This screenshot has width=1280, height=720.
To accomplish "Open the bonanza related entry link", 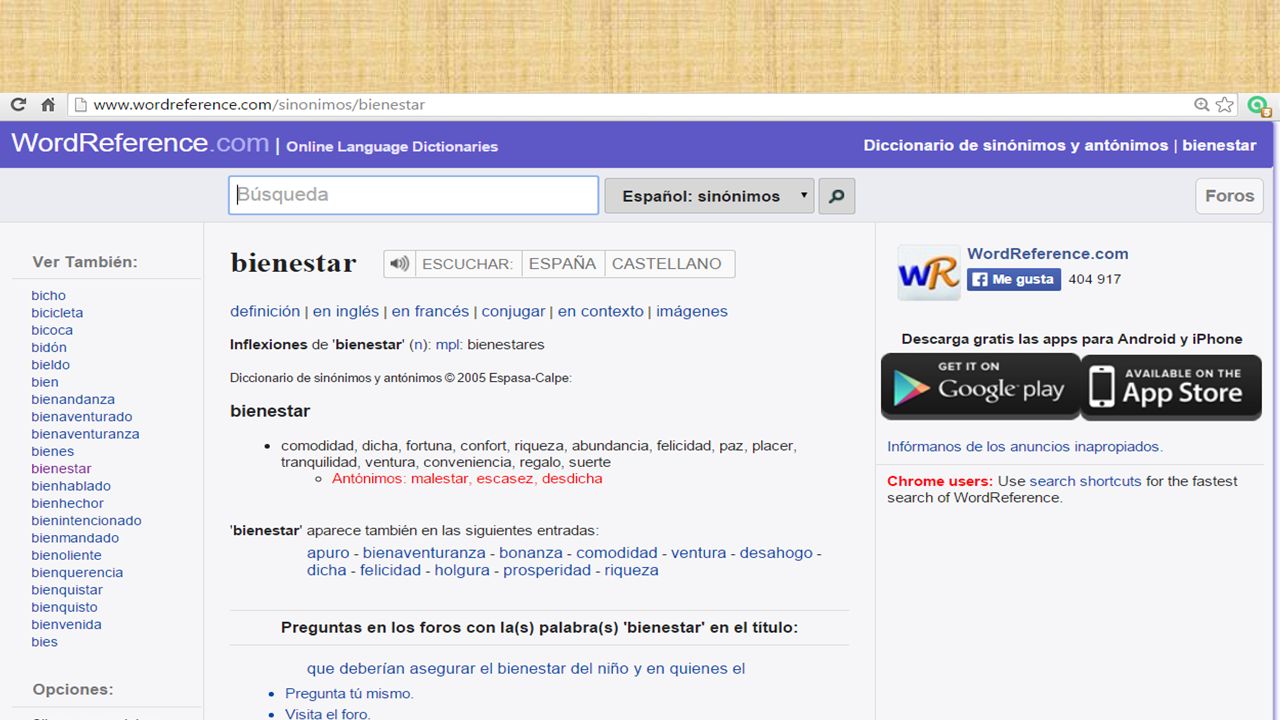I will click(x=531, y=553).
